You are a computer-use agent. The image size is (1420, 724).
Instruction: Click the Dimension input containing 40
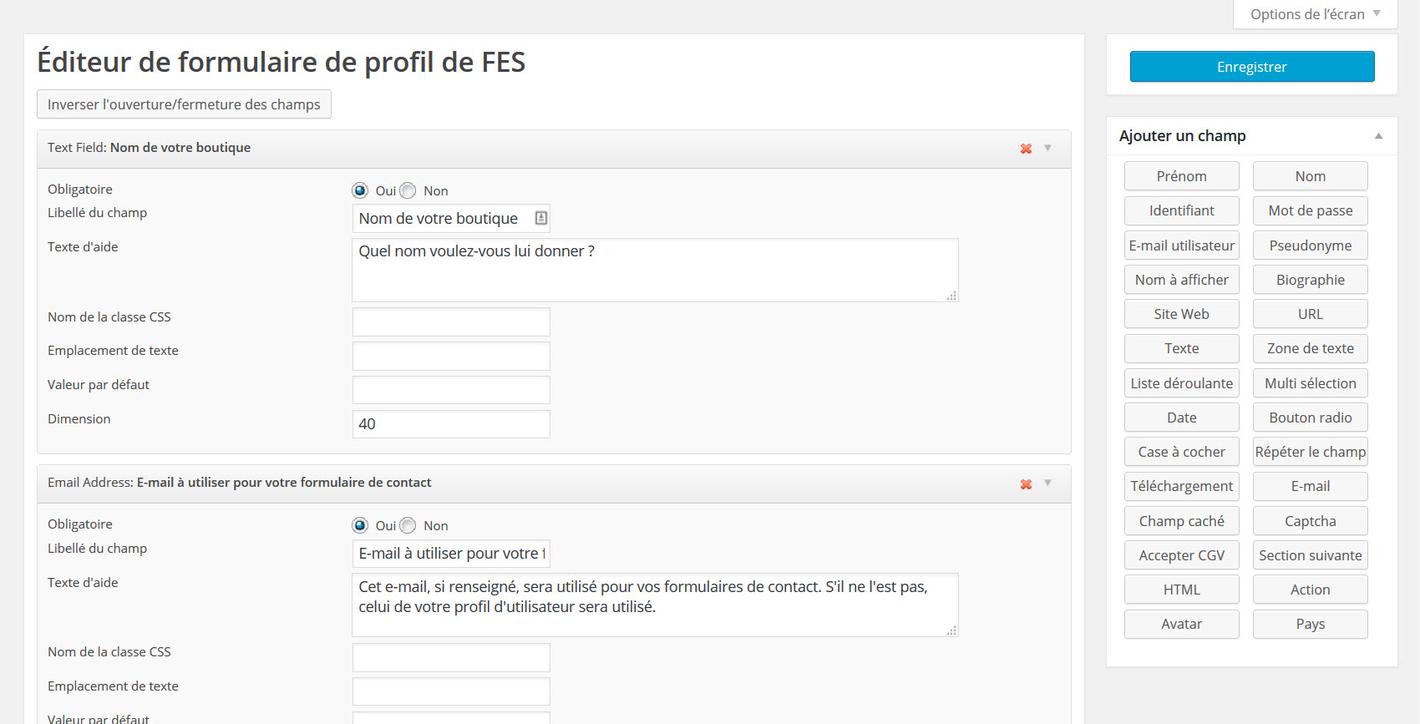(x=451, y=424)
